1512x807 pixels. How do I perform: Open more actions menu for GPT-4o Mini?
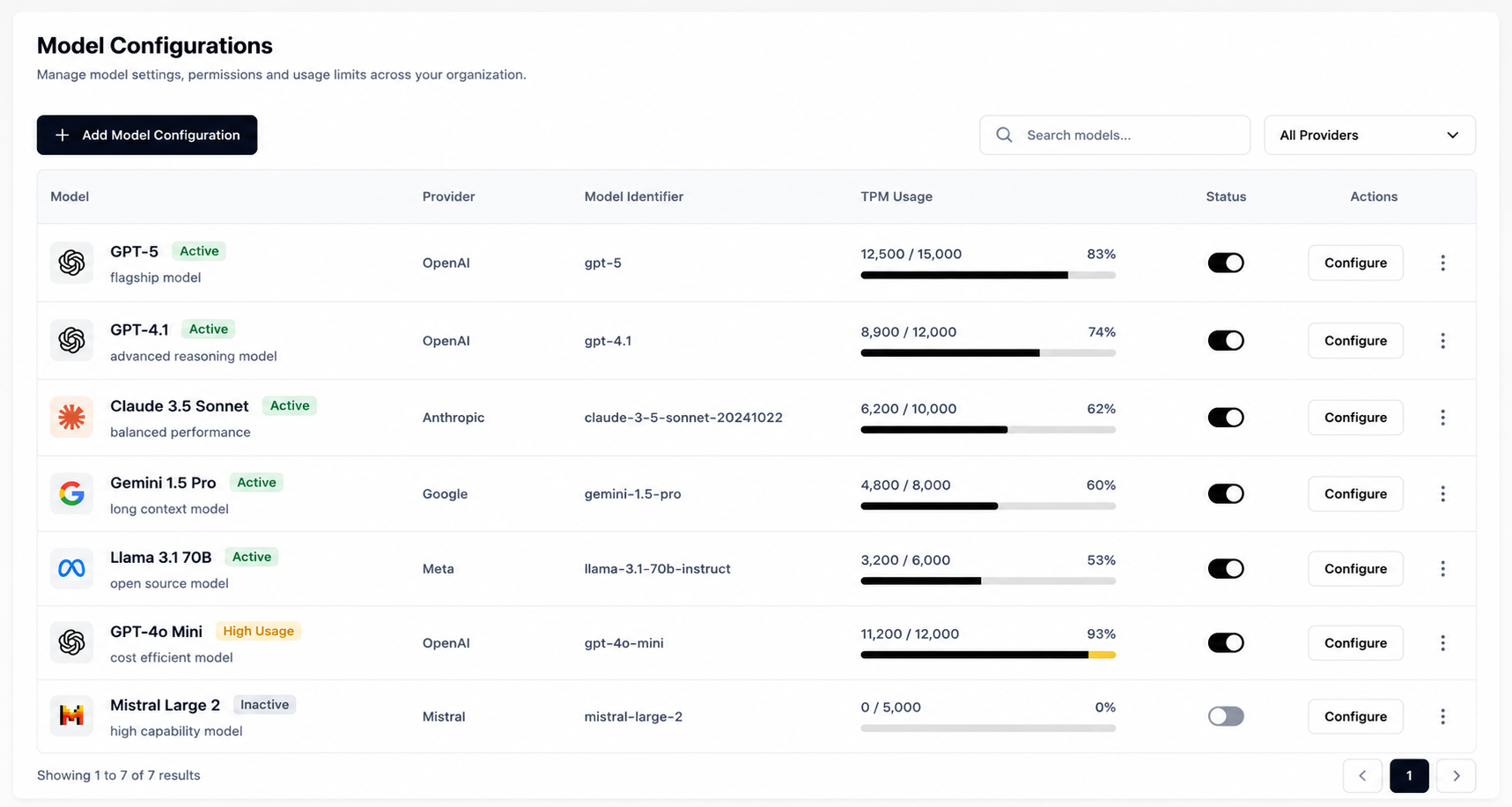pos(1442,643)
